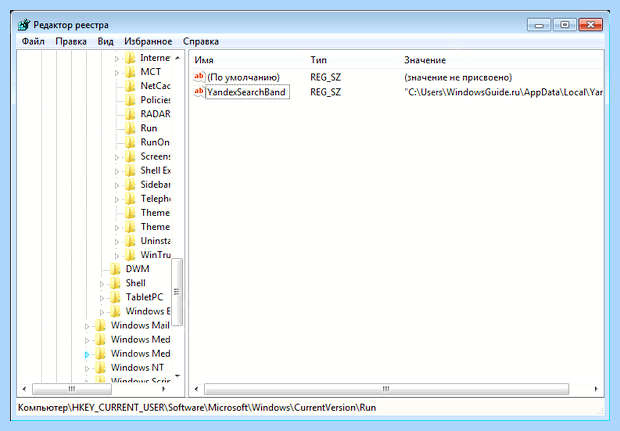Screen dimensions: 620x431
Task: Select the Screens folder icon
Action: tap(130, 157)
